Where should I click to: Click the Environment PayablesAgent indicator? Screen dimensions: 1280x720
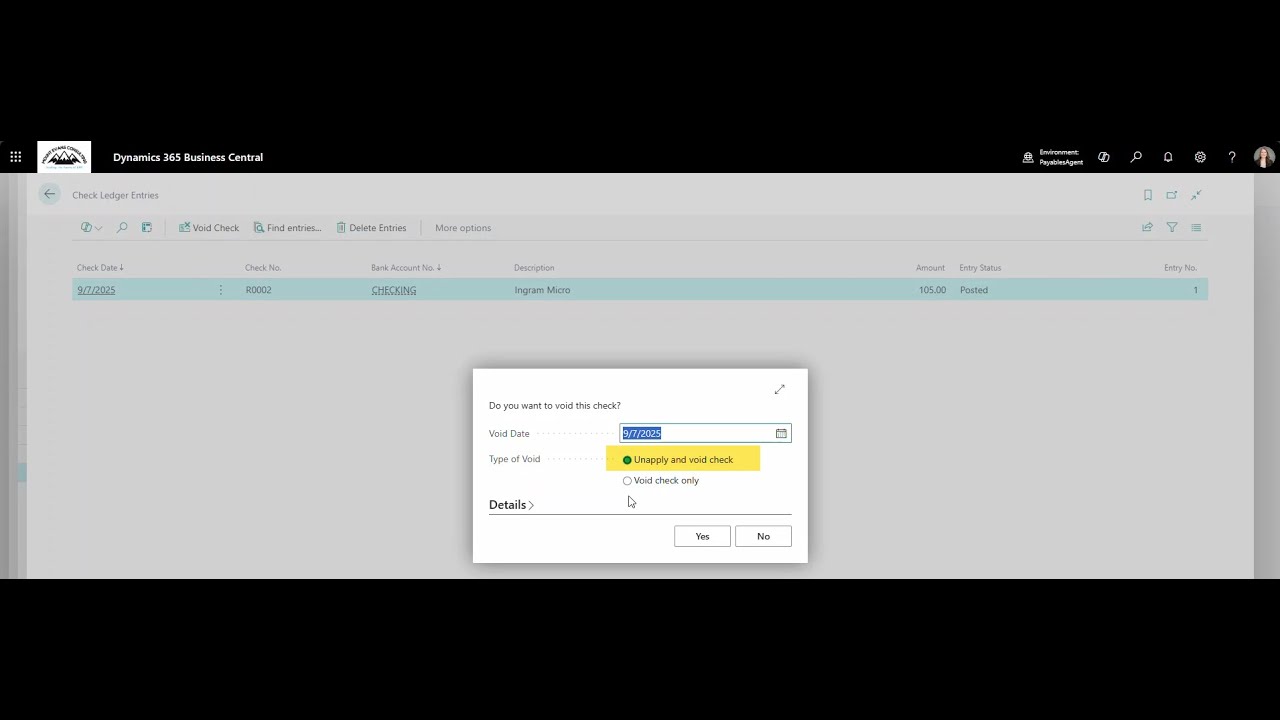pyautogui.click(x=1053, y=157)
